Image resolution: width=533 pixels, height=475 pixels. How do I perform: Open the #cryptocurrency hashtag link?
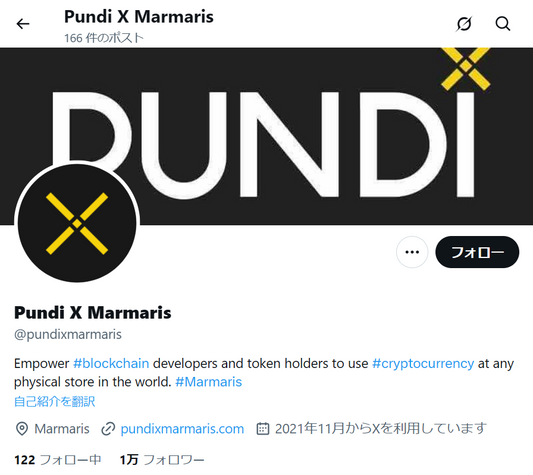tap(423, 363)
